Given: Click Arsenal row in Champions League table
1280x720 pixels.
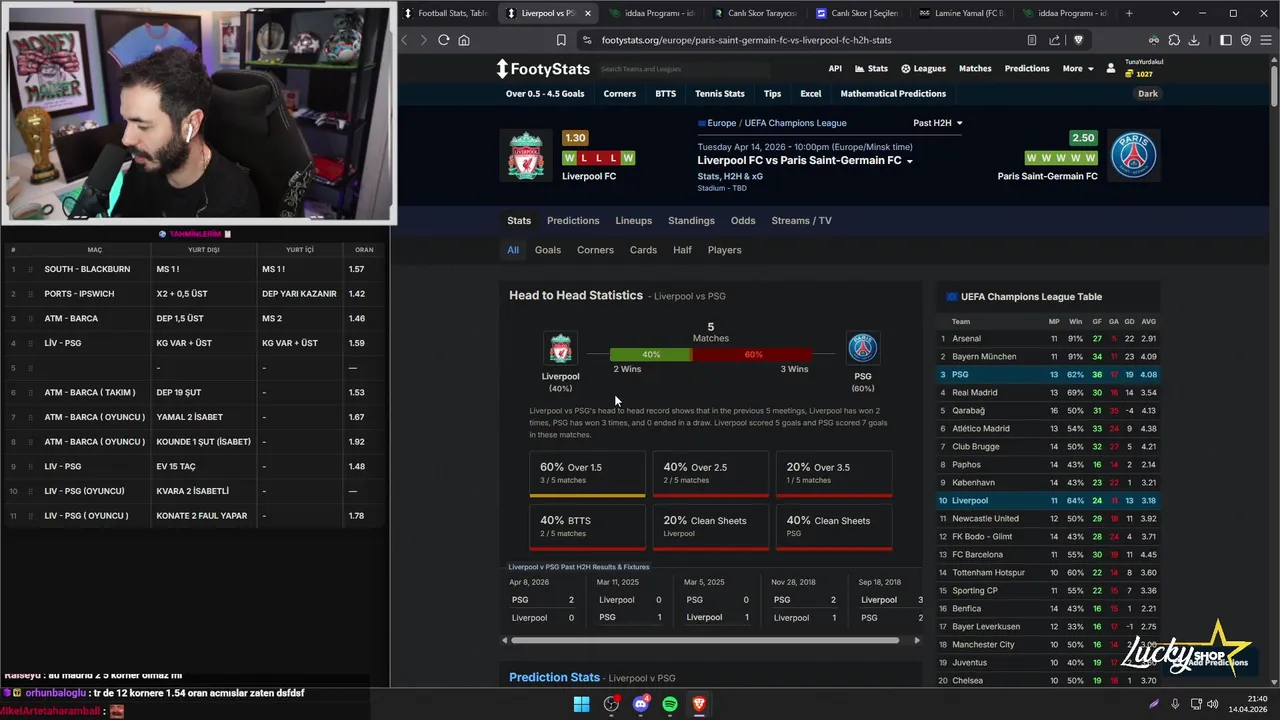Looking at the screenshot, I should tap(1048, 339).
